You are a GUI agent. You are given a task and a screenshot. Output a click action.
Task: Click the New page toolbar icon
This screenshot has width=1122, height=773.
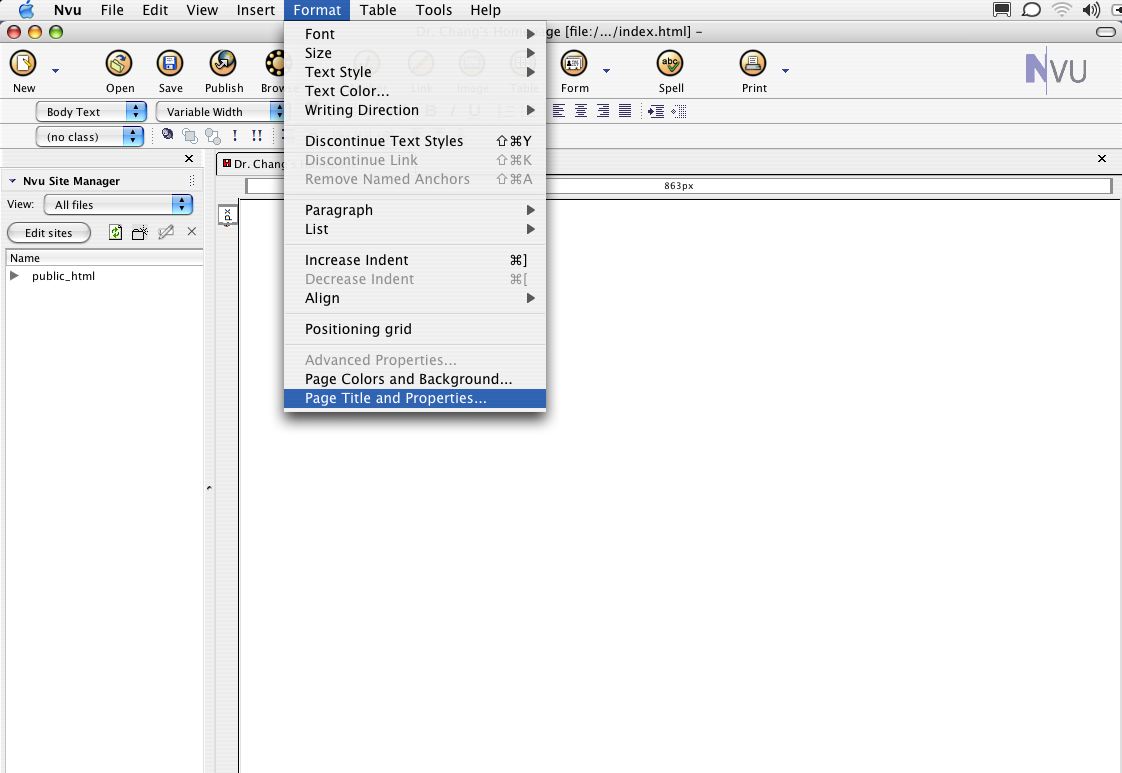(23, 66)
